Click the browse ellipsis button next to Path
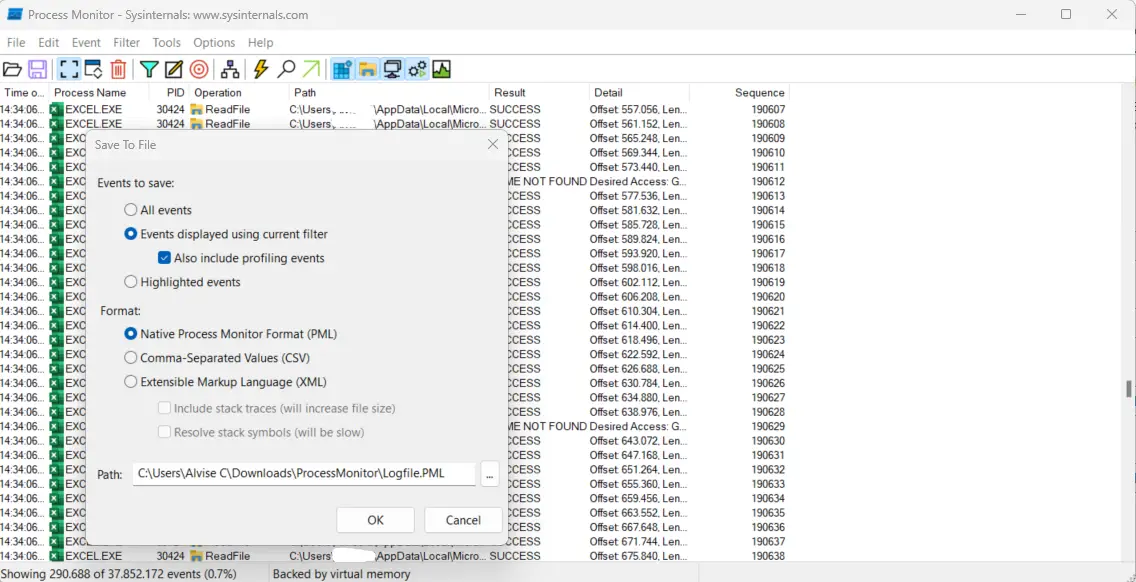This screenshot has height=582, width=1136. tap(489, 474)
